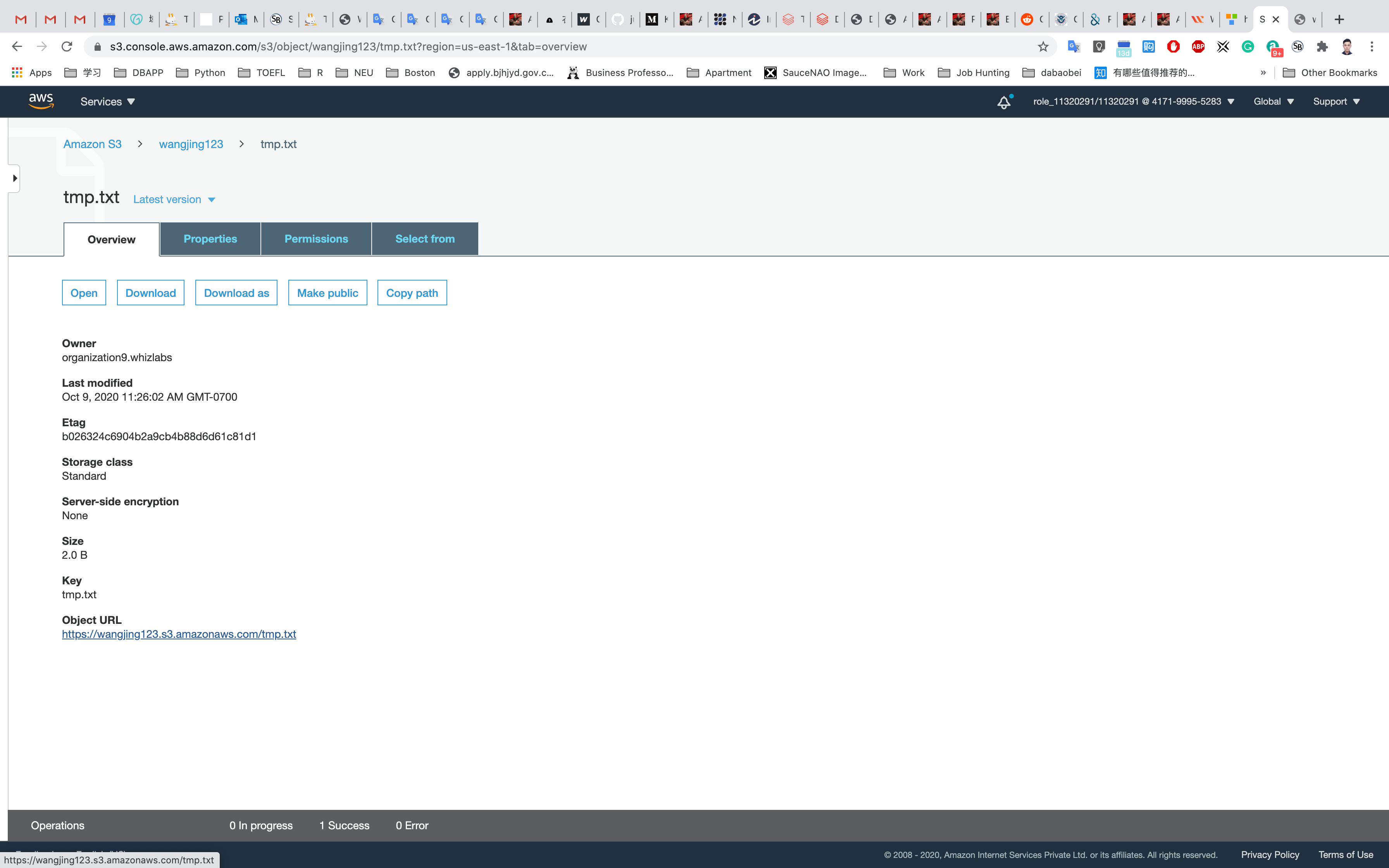The height and width of the screenshot is (868, 1389).
Task: Expand the Support menu
Action: (x=1336, y=102)
